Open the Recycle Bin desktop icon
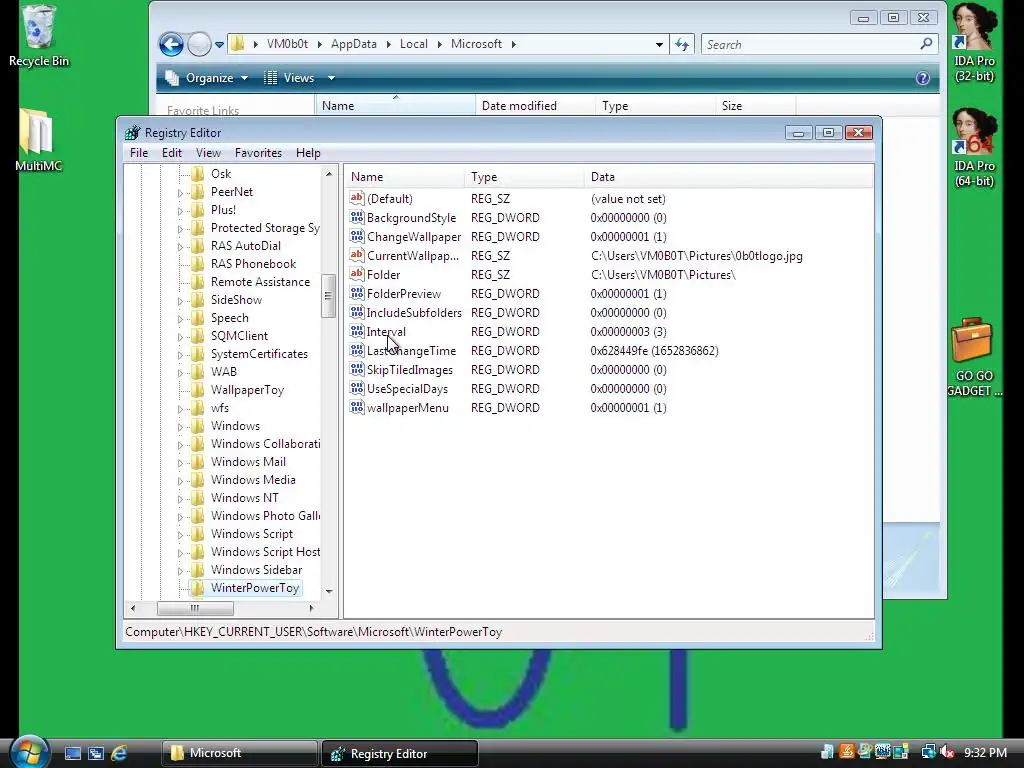 point(39,36)
